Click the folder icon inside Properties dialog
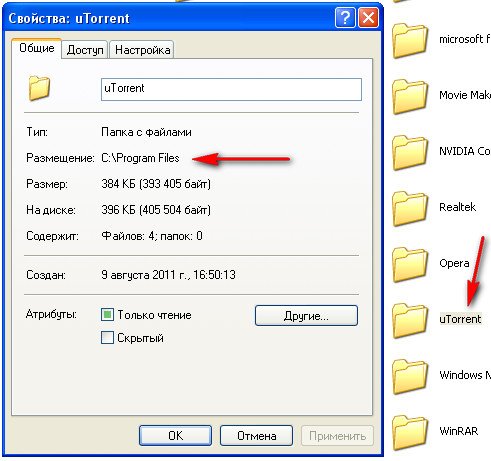The image size is (491, 461). (x=39, y=88)
